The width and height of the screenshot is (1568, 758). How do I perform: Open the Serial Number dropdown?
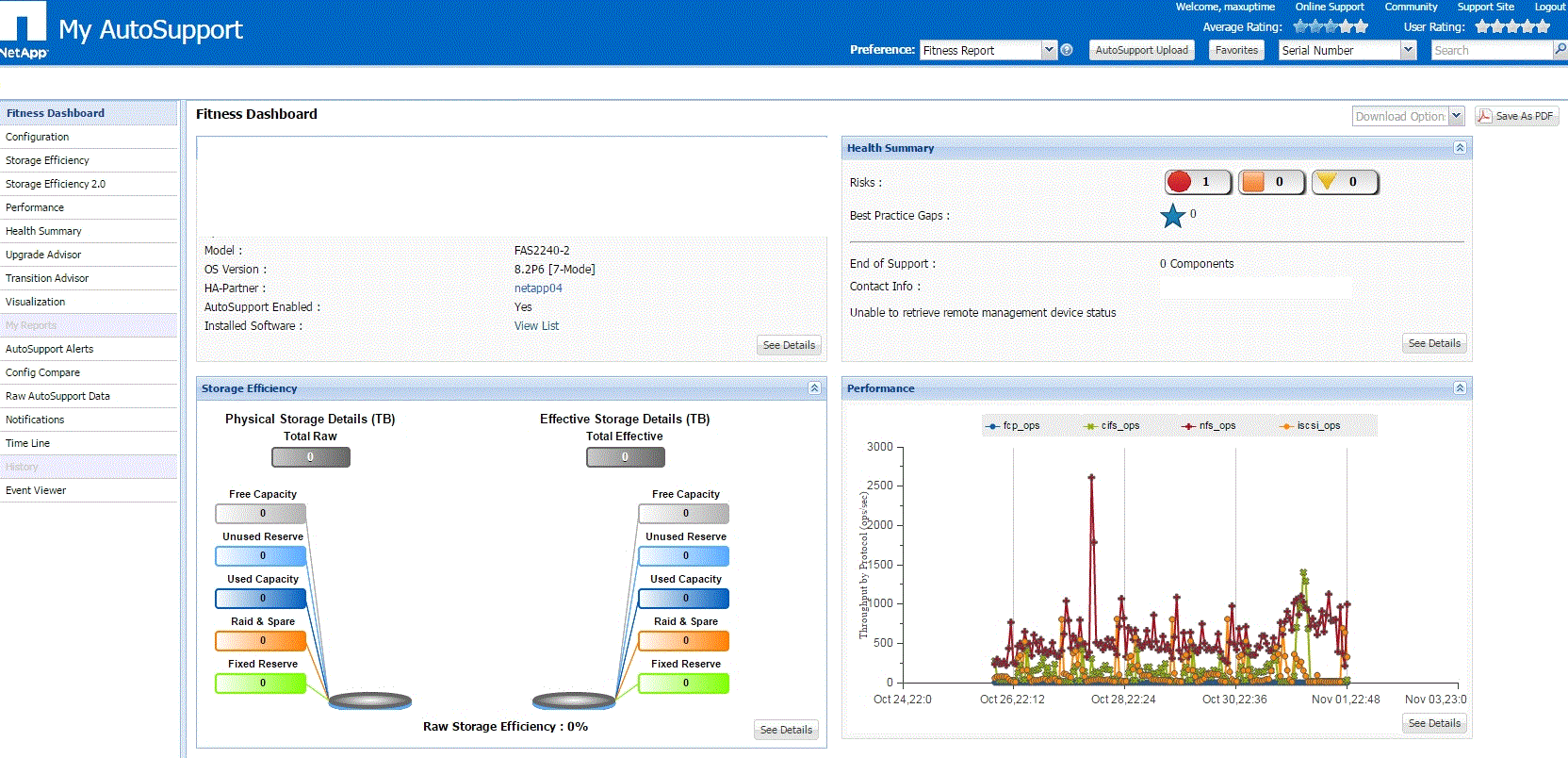1408,50
